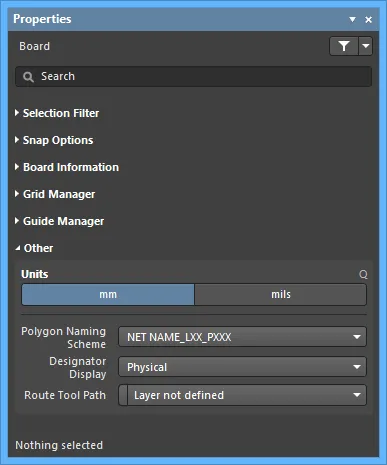Viewport: 387px width, 465px height.
Task: Open Route Tool Path layer dropdown
Action: 247,395
